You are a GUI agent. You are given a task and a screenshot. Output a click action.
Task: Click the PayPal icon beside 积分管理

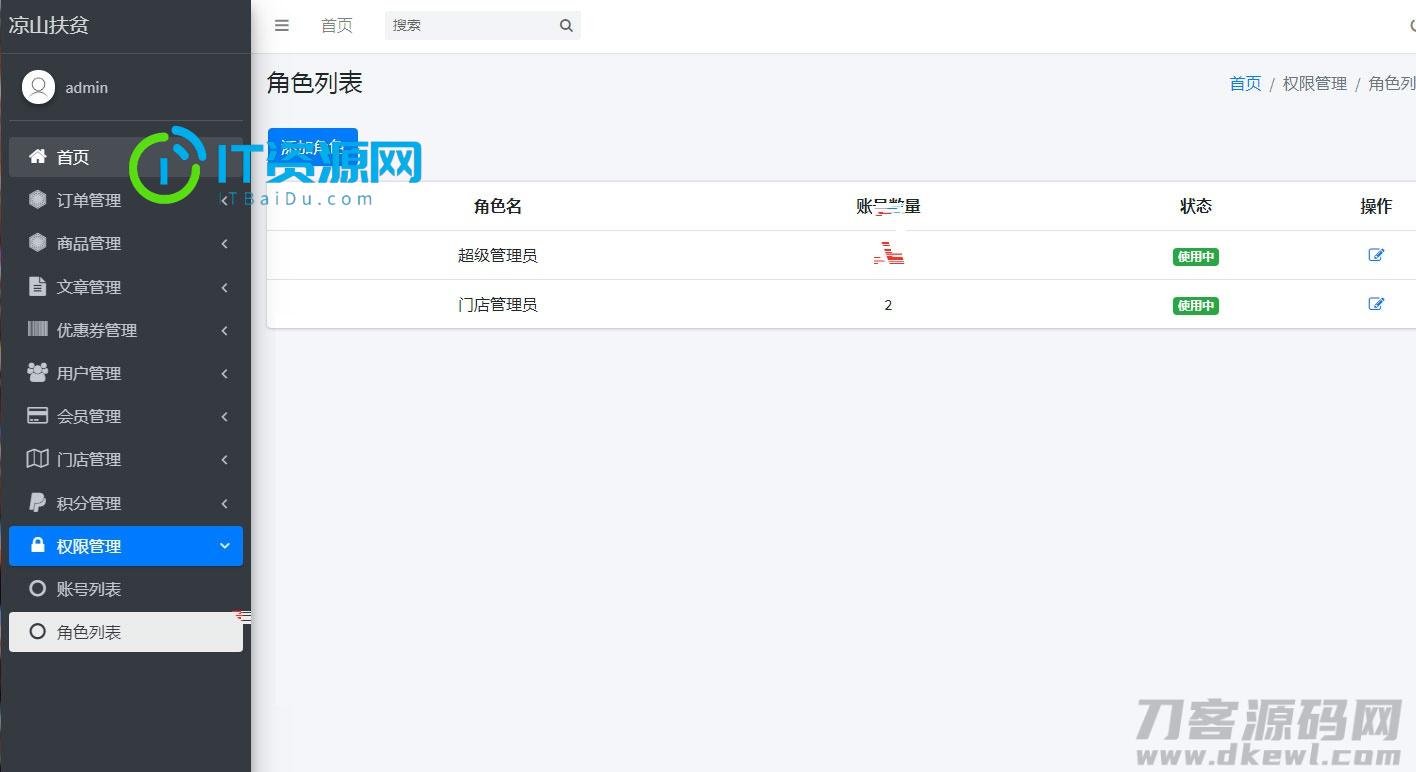[38, 502]
